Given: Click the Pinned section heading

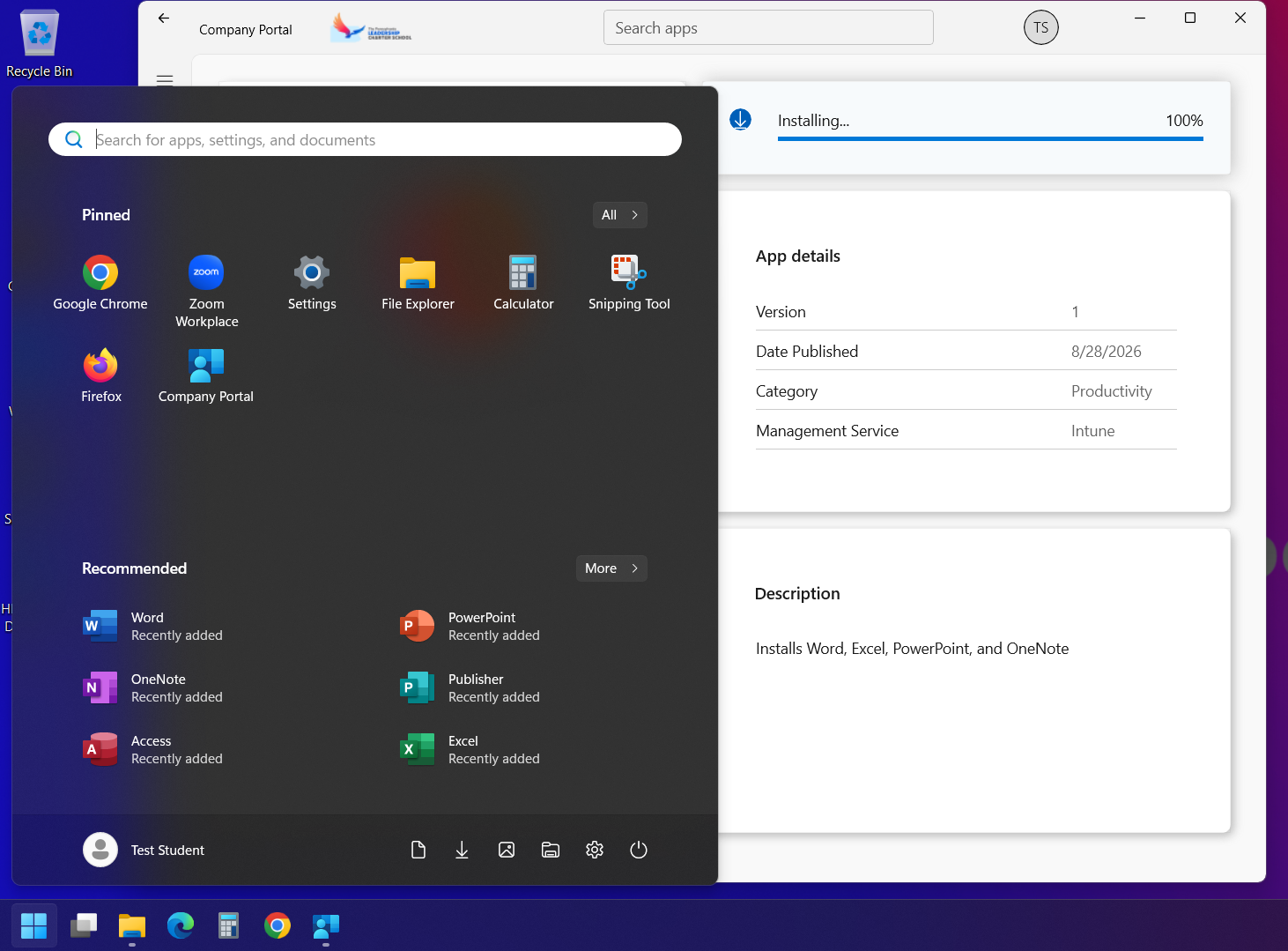Looking at the screenshot, I should point(106,215).
